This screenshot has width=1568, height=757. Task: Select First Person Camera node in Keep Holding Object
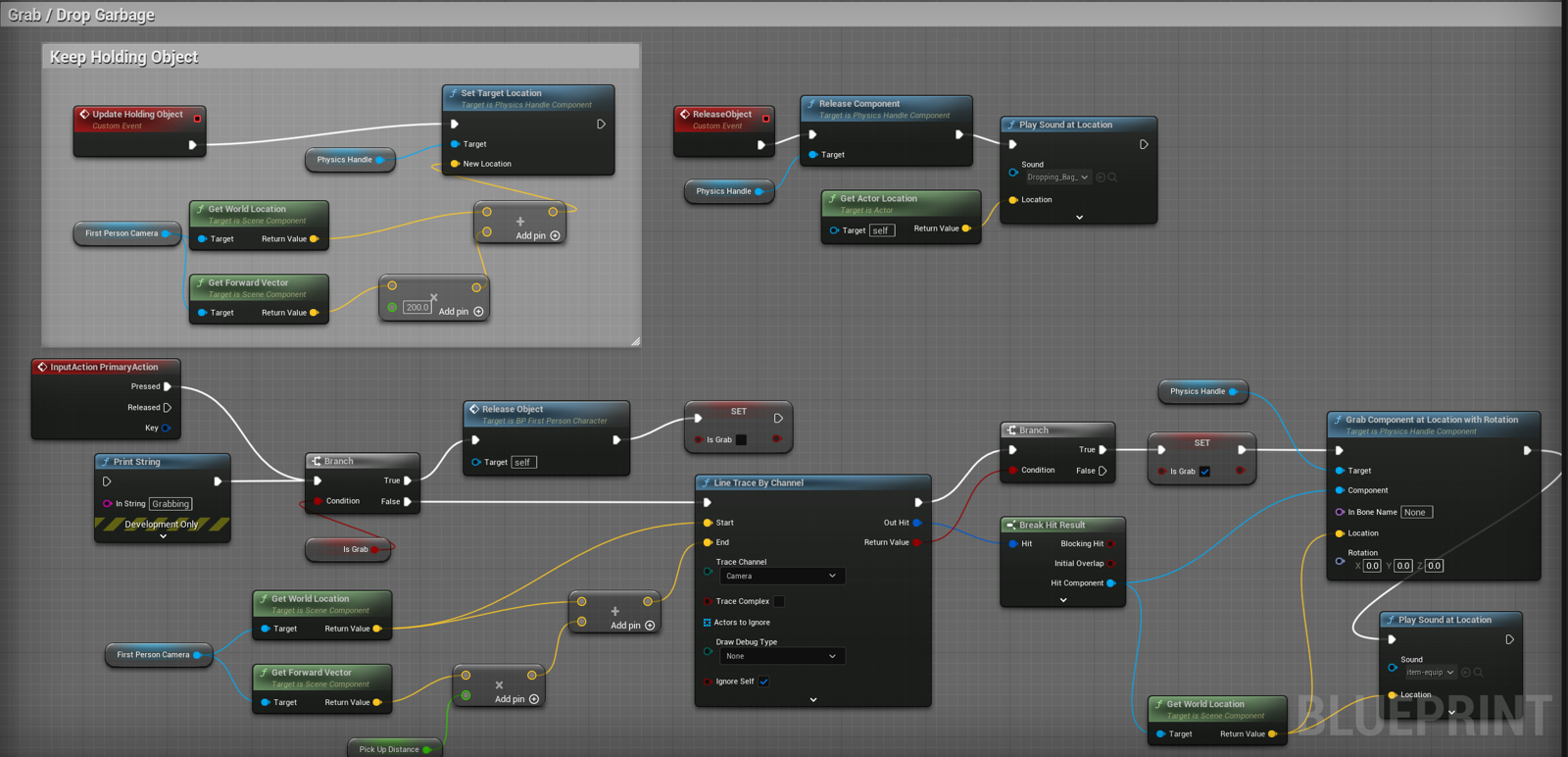pos(127,233)
